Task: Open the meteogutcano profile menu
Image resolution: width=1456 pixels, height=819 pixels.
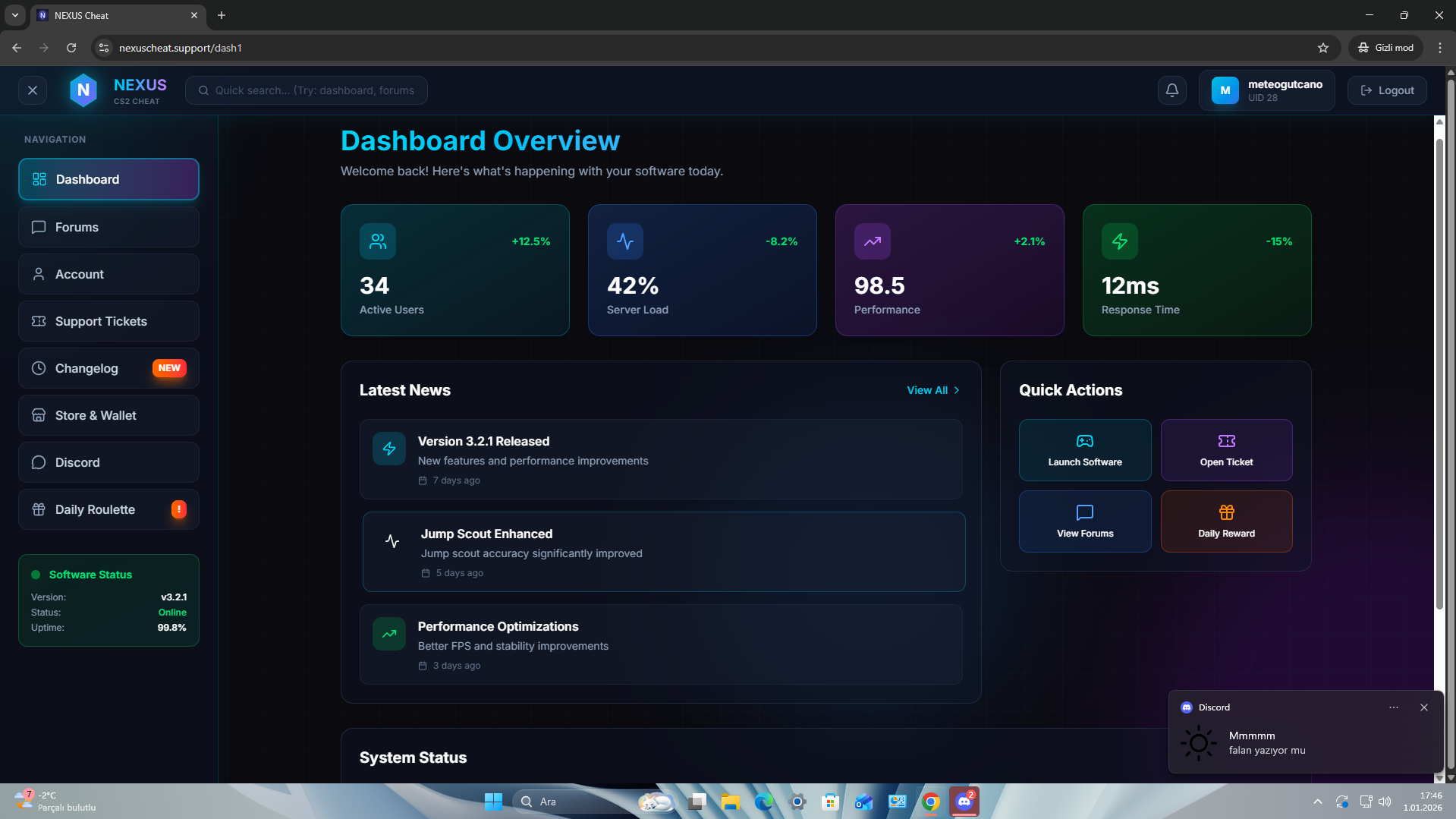Action: click(1267, 90)
